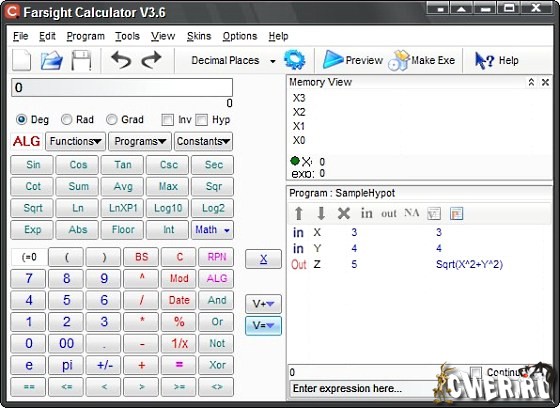Viewport: 560px width, 408px height.
Task: Move program line up with arrow
Action: click(x=299, y=213)
